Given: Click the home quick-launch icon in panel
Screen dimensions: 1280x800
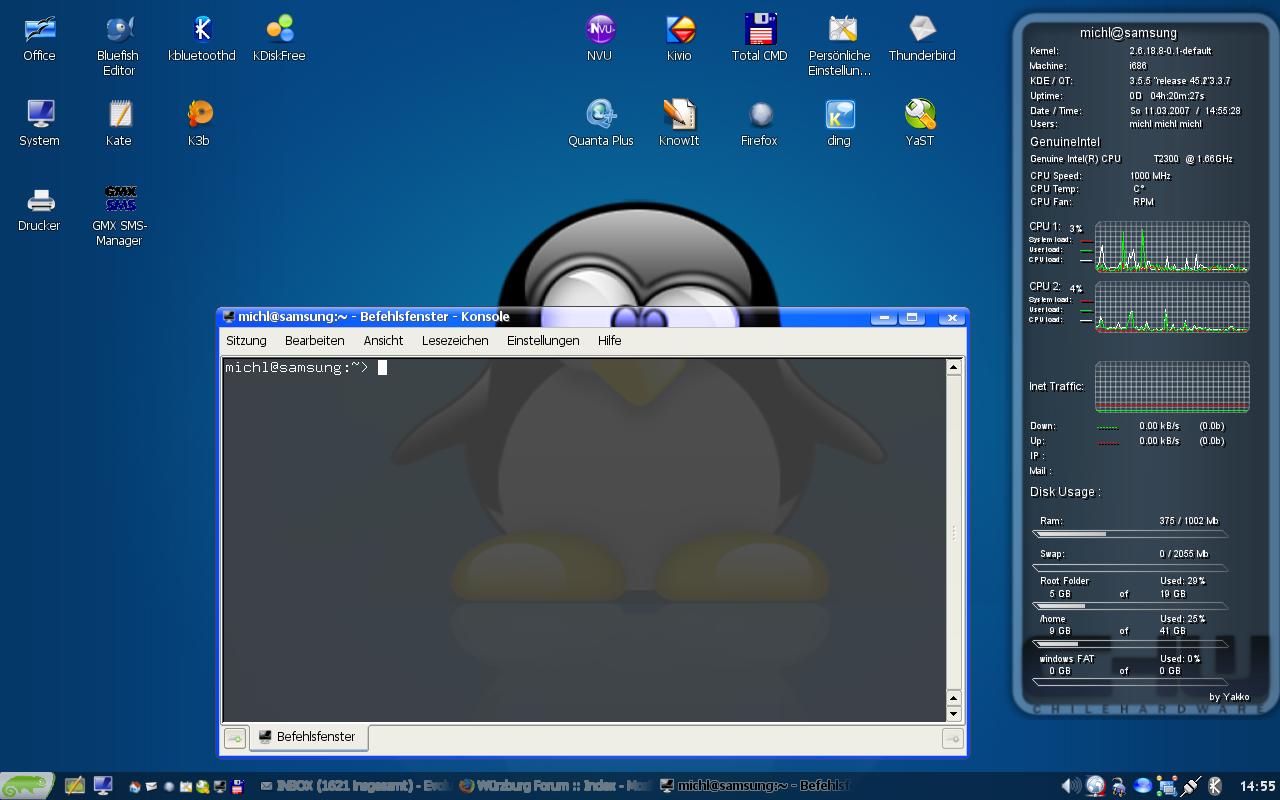Looking at the screenshot, I should 134,787.
